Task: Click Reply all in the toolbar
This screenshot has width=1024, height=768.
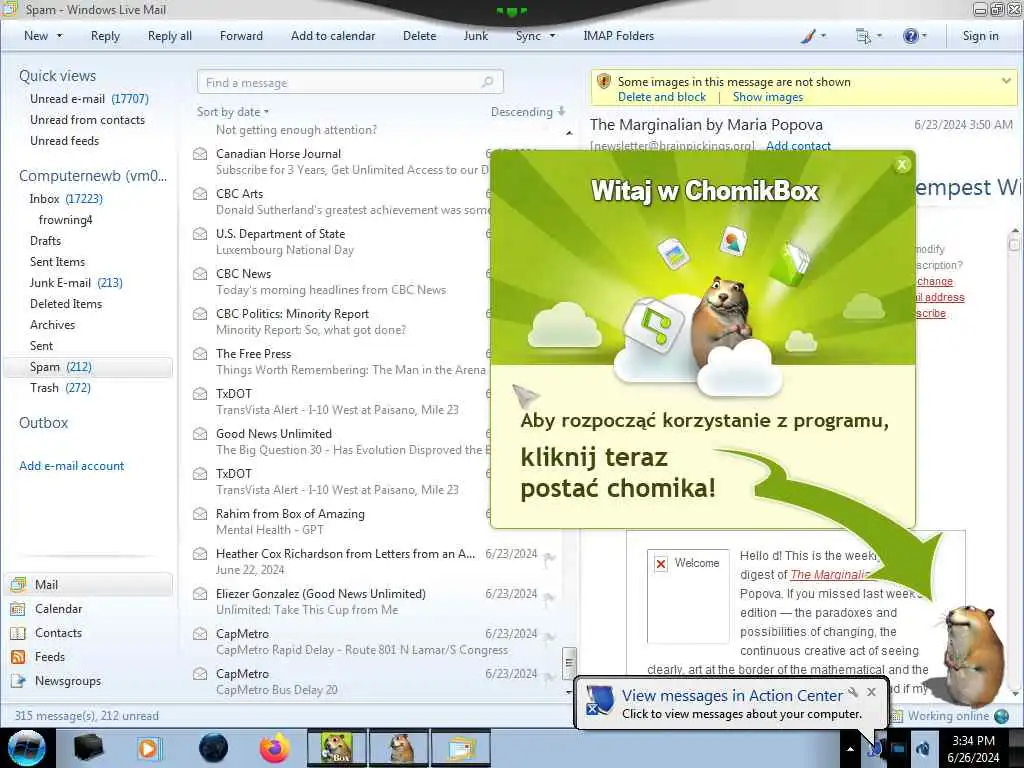Action: point(170,36)
